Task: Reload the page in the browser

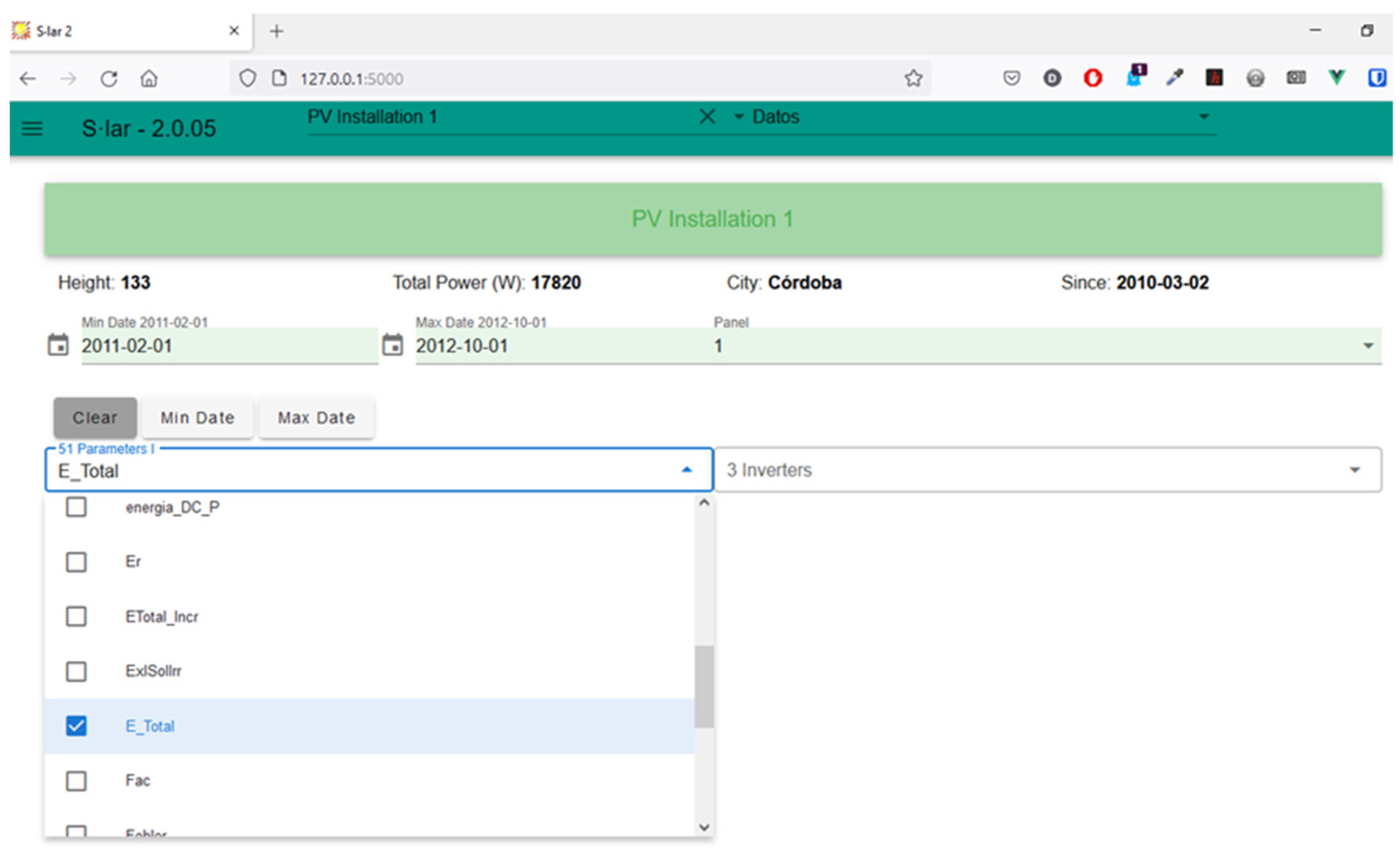Action: (x=109, y=79)
